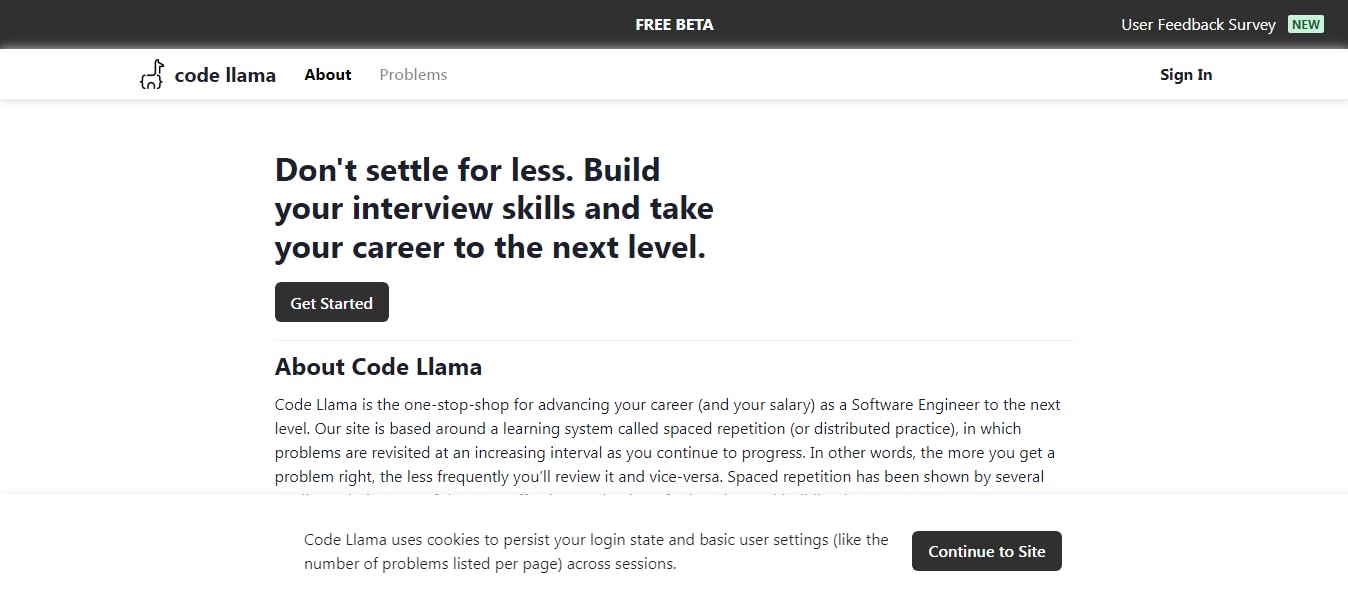Click the llama logo icon
Screen dimensions: 1348x599
pos(152,75)
